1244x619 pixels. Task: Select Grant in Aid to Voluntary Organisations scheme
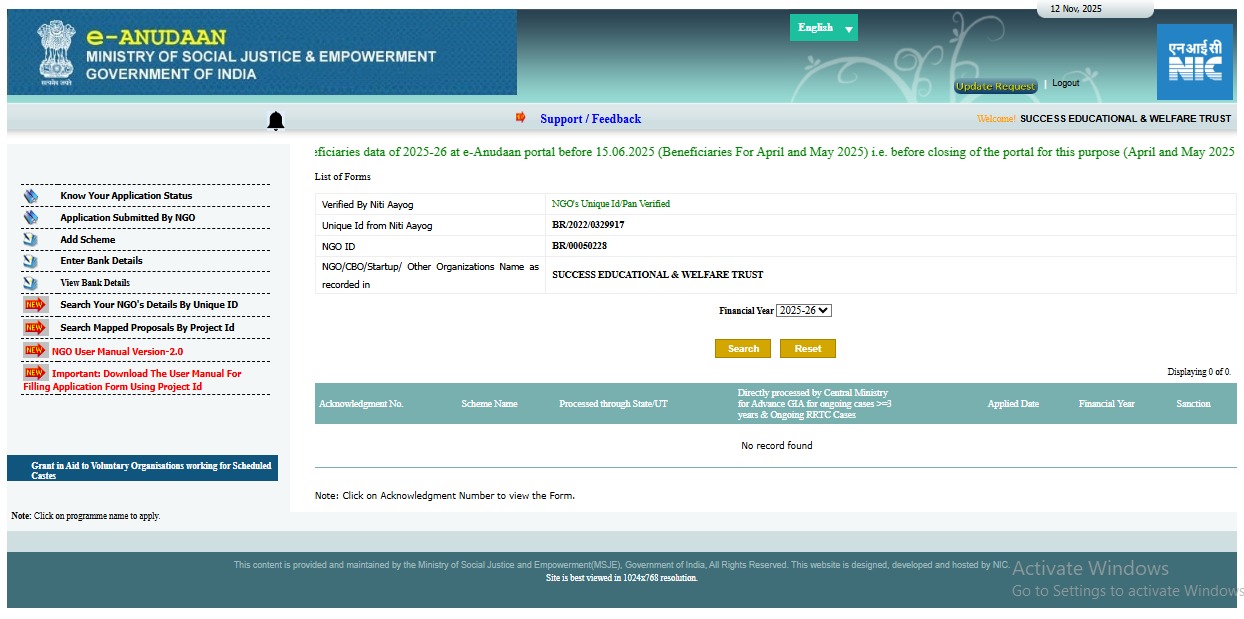click(x=150, y=470)
